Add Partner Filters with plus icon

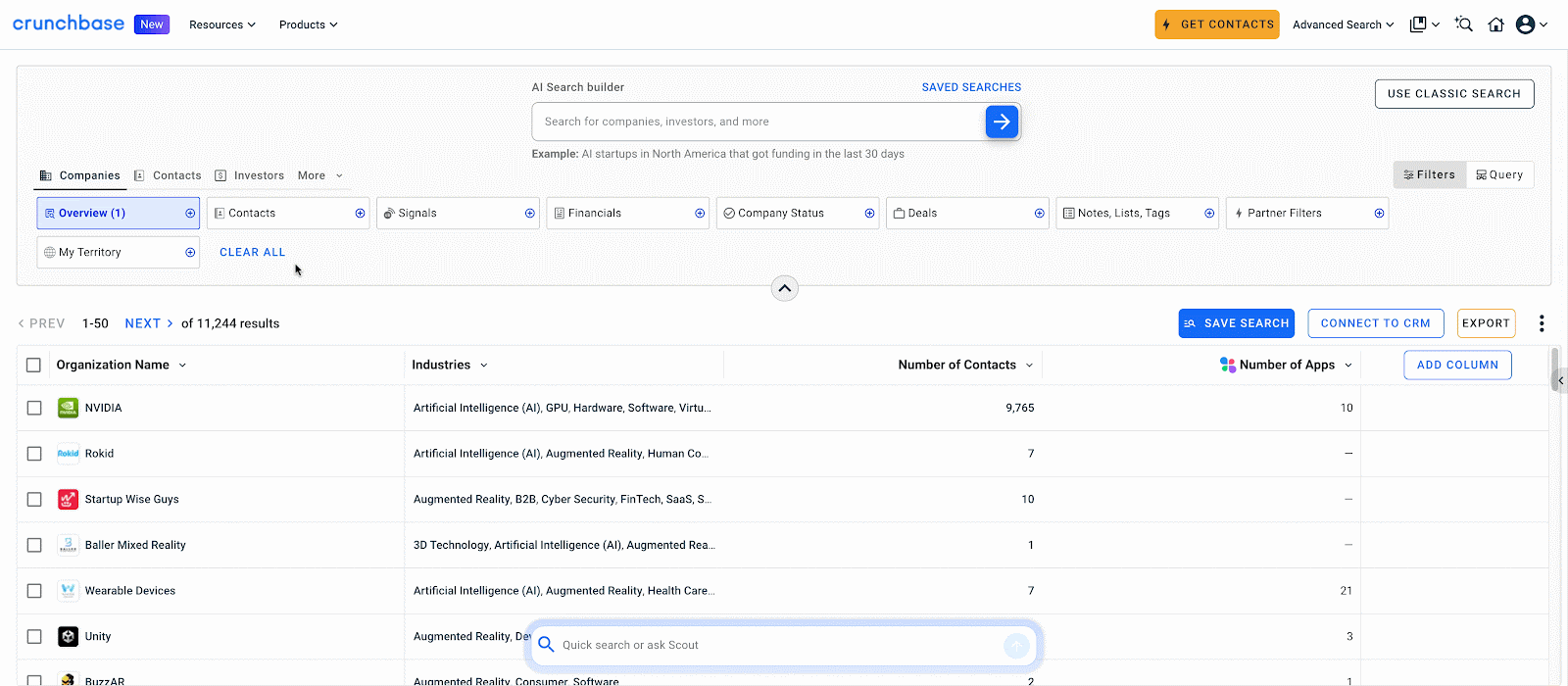click(1379, 213)
